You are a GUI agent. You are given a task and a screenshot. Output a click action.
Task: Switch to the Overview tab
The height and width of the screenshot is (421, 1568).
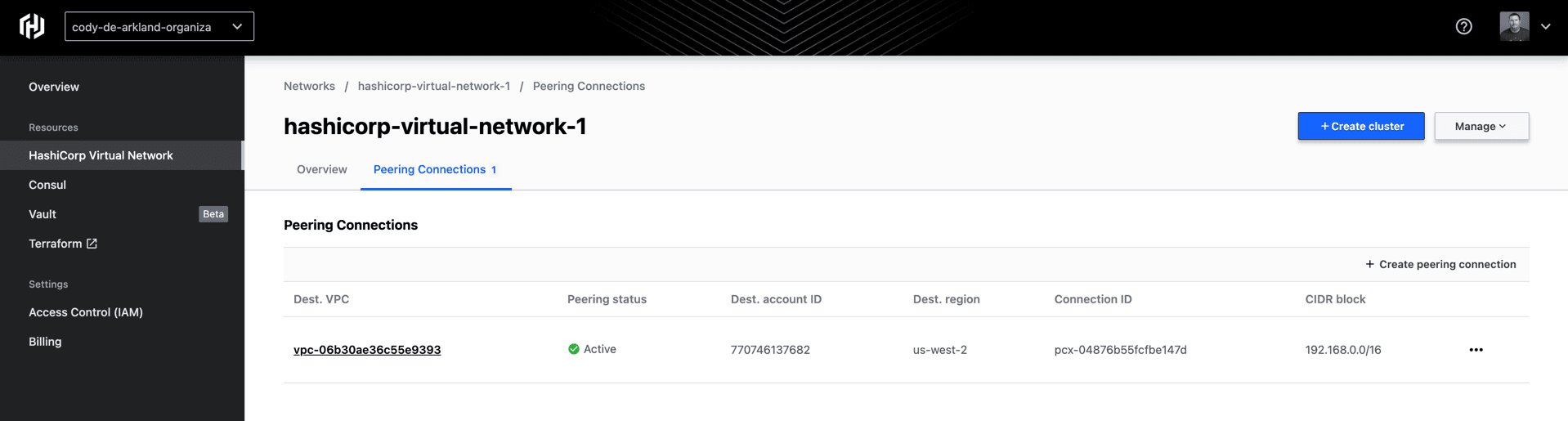[x=321, y=169]
